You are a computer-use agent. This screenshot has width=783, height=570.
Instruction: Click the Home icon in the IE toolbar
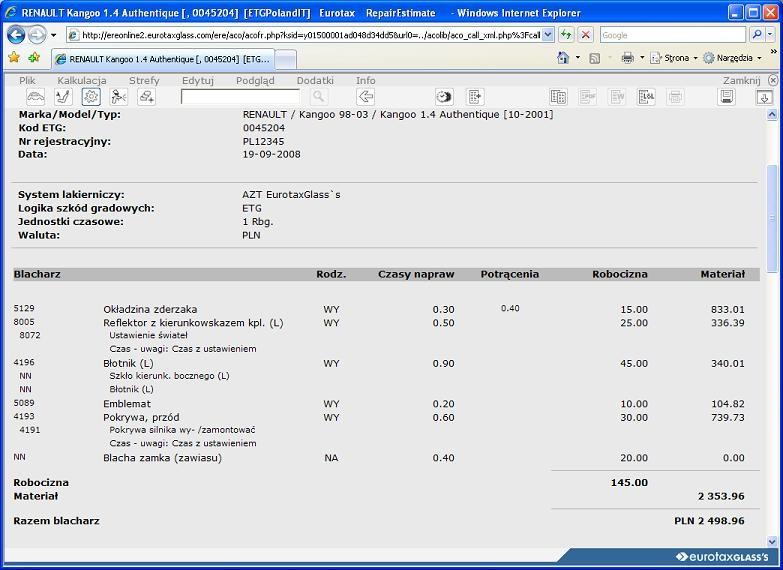click(x=563, y=58)
